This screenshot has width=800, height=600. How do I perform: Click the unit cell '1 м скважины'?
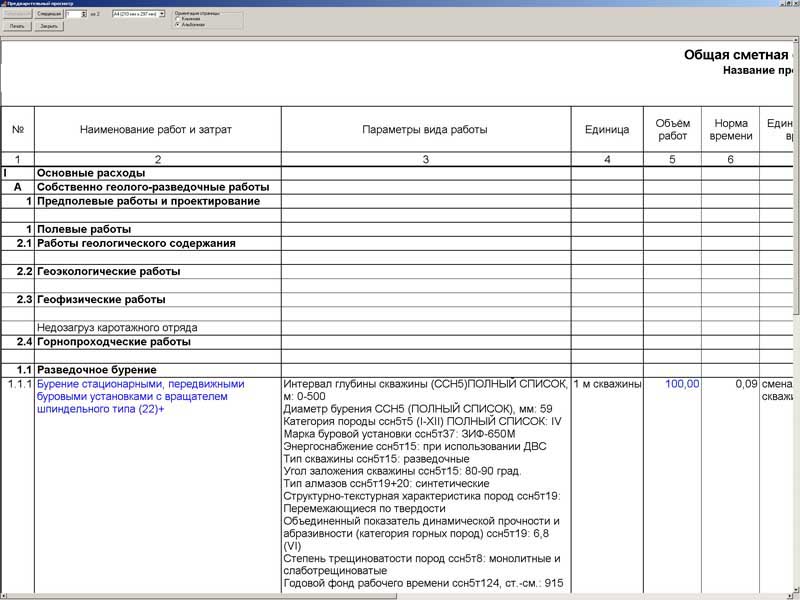pyautogui.click(x=607, y=384)
